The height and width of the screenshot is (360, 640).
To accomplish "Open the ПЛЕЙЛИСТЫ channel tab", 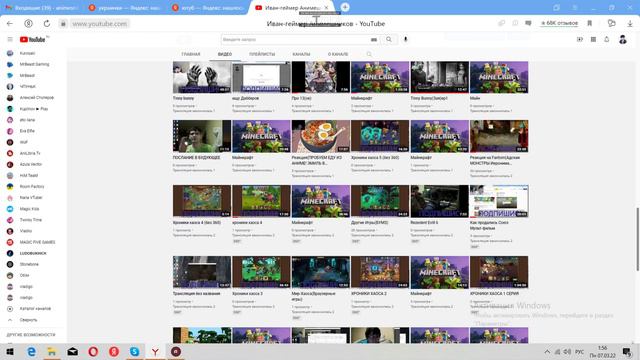I will tap(262, 54).
